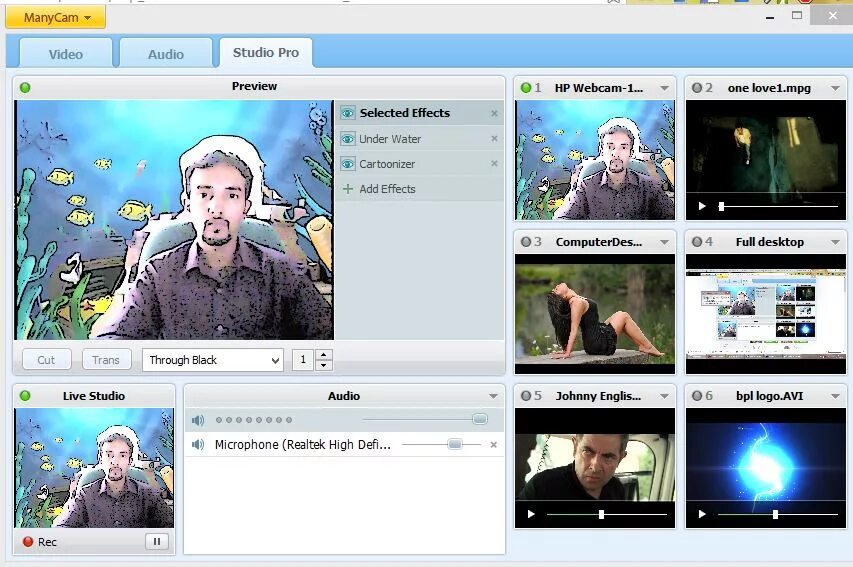The image size is (853, 567).
Task: Activate source 3 ComputerDes indicator
Action: point(526,242)
